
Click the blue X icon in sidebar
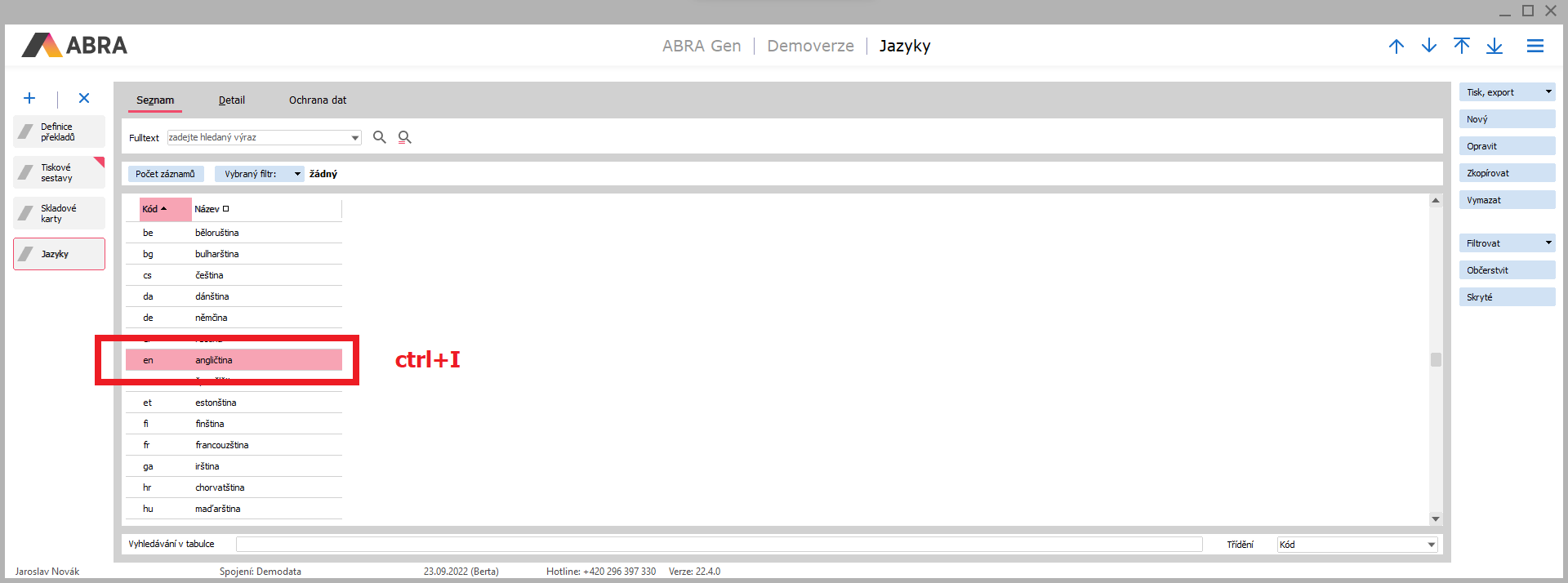[x=84, y=98]
